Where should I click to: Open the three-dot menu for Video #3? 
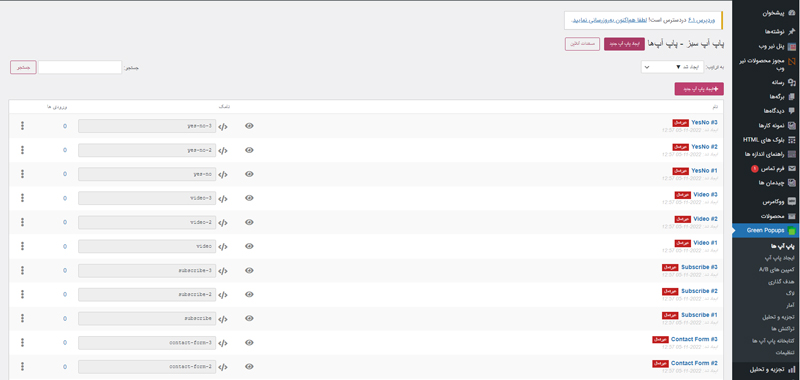coord(22,198)
